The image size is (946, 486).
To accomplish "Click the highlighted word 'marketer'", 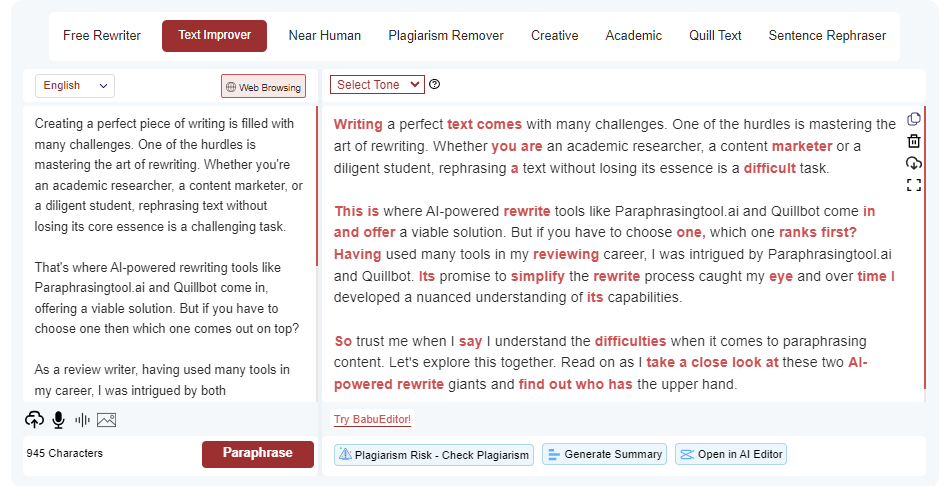I will (x=802, y=146).
